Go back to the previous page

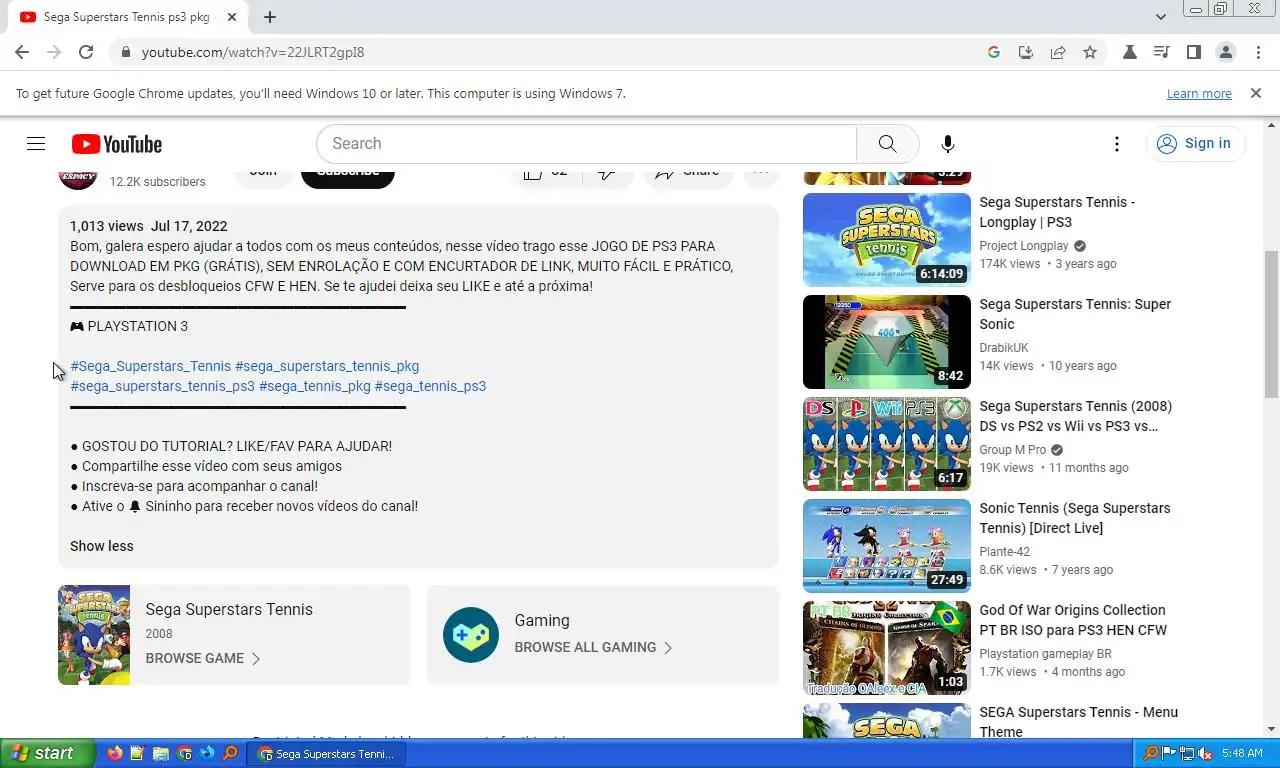tap(22, 52)
